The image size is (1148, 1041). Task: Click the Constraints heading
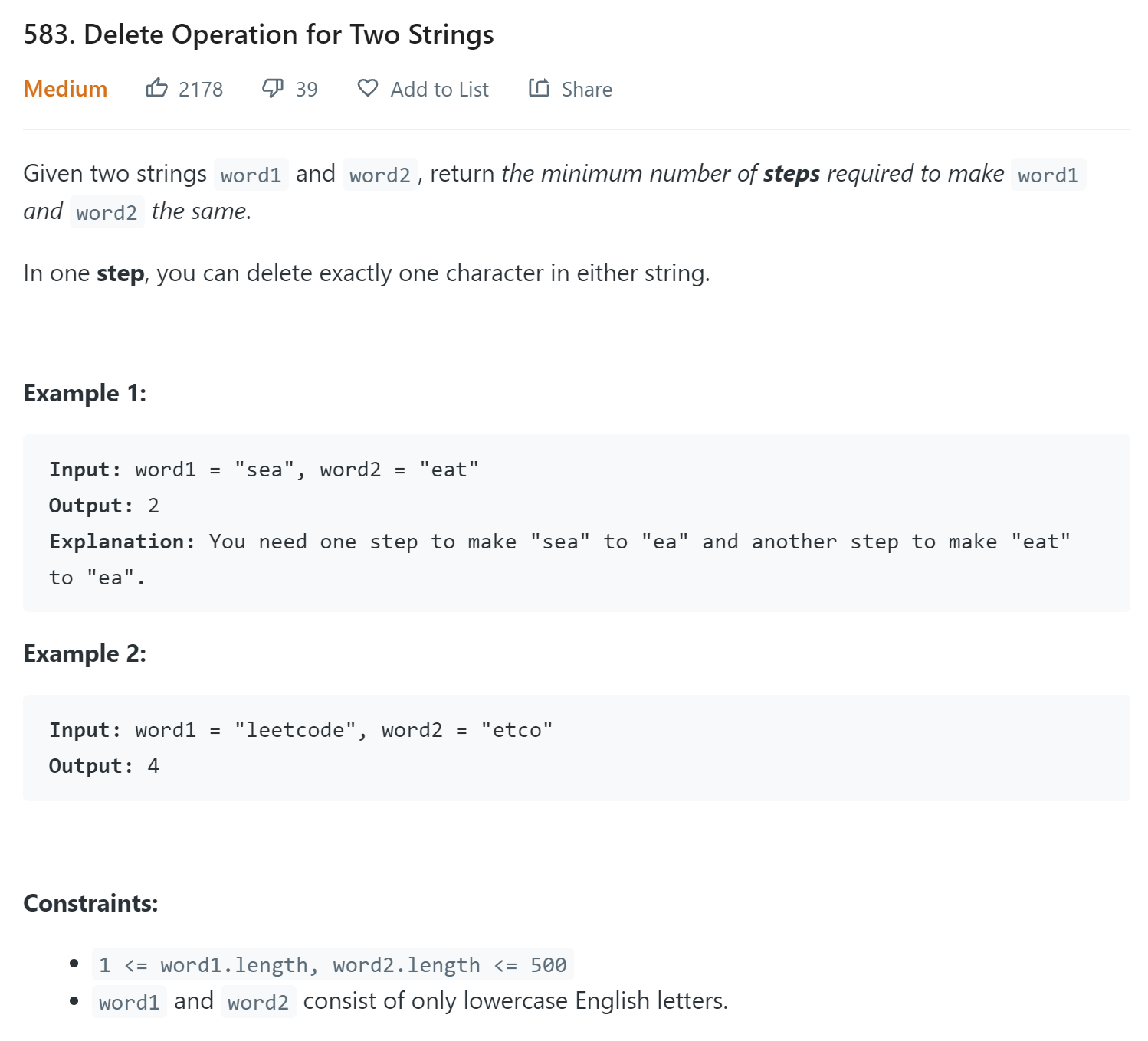coord(90,903)
